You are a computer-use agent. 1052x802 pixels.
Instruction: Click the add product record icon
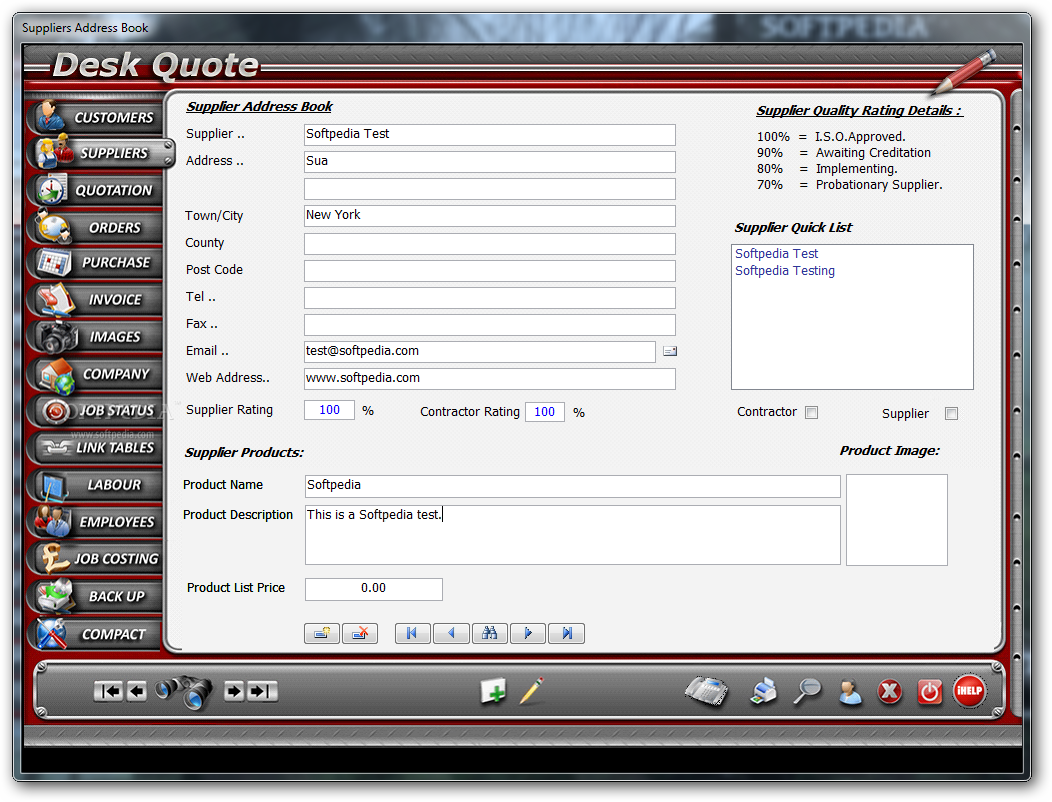coord(322,633)
